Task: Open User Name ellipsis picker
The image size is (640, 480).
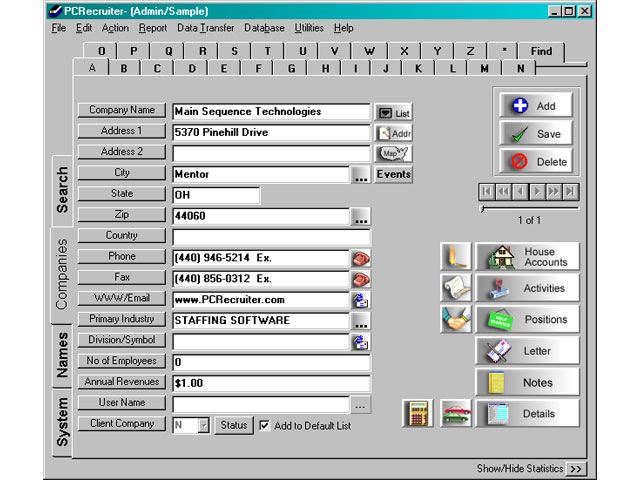Action: click(360, 404)
